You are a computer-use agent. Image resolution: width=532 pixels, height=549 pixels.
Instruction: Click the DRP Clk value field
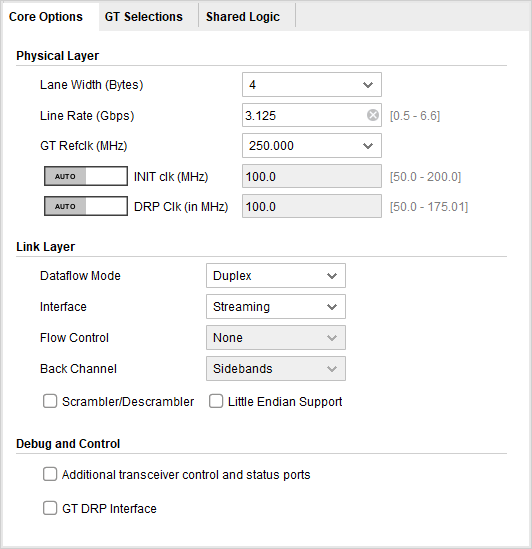coord(312,207)
